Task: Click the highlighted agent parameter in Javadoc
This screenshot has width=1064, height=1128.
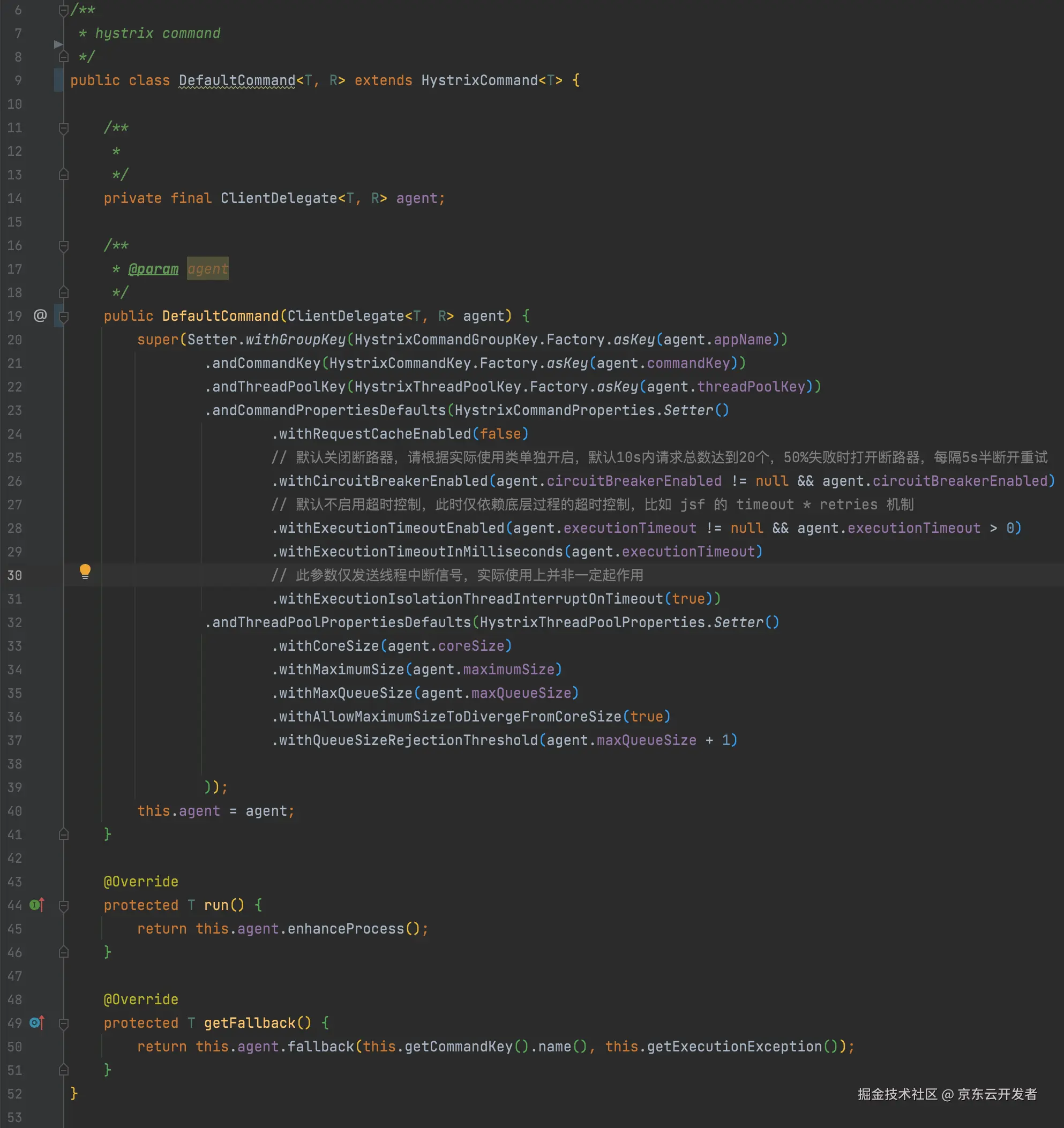Action: point(208,269)
